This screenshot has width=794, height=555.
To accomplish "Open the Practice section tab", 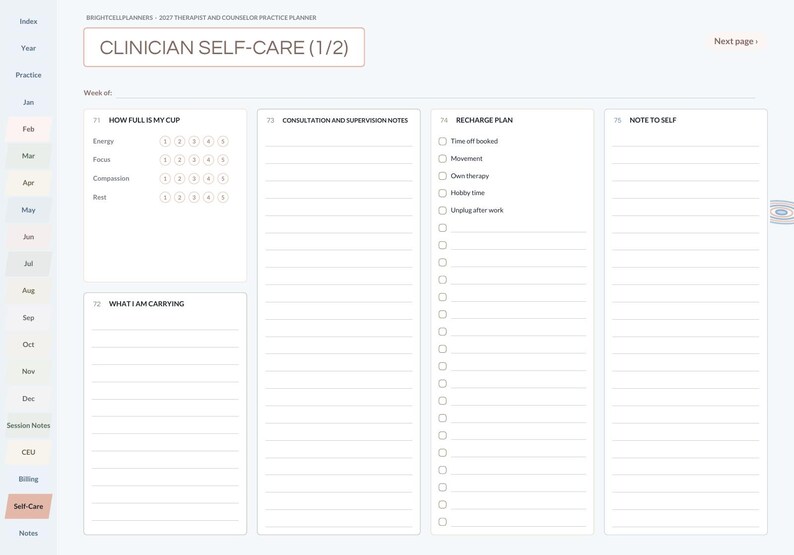I will pyautogui.click(x=28, y=75).
